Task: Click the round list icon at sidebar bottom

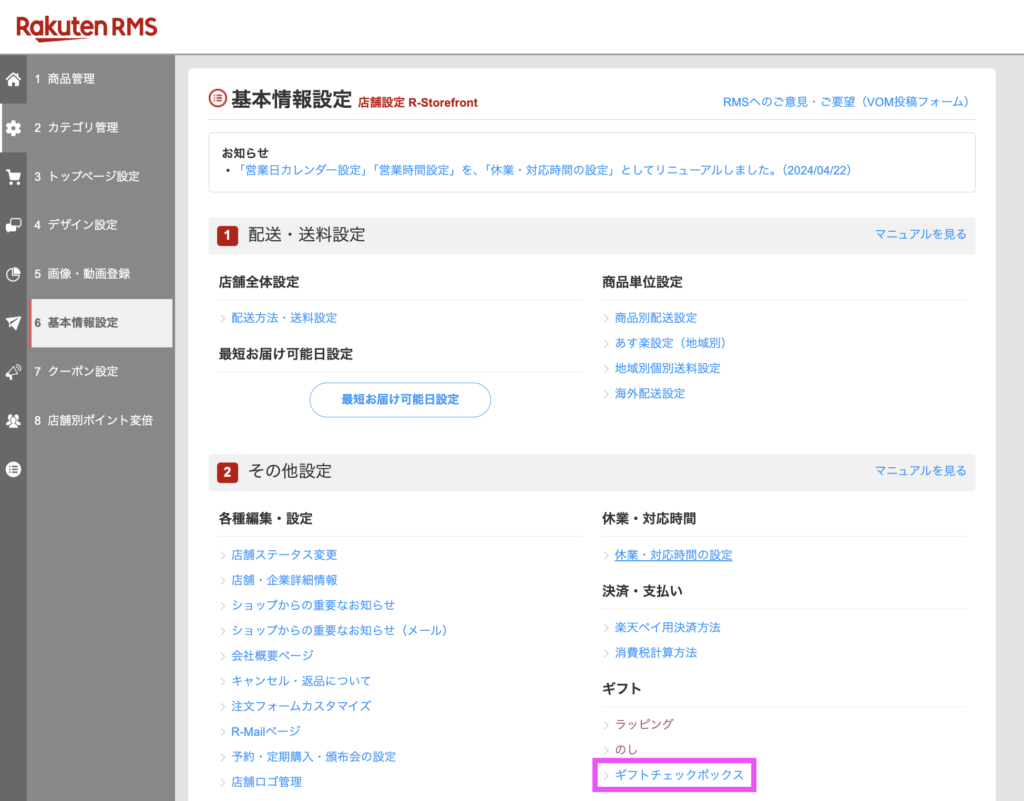Action: [13, 469]
